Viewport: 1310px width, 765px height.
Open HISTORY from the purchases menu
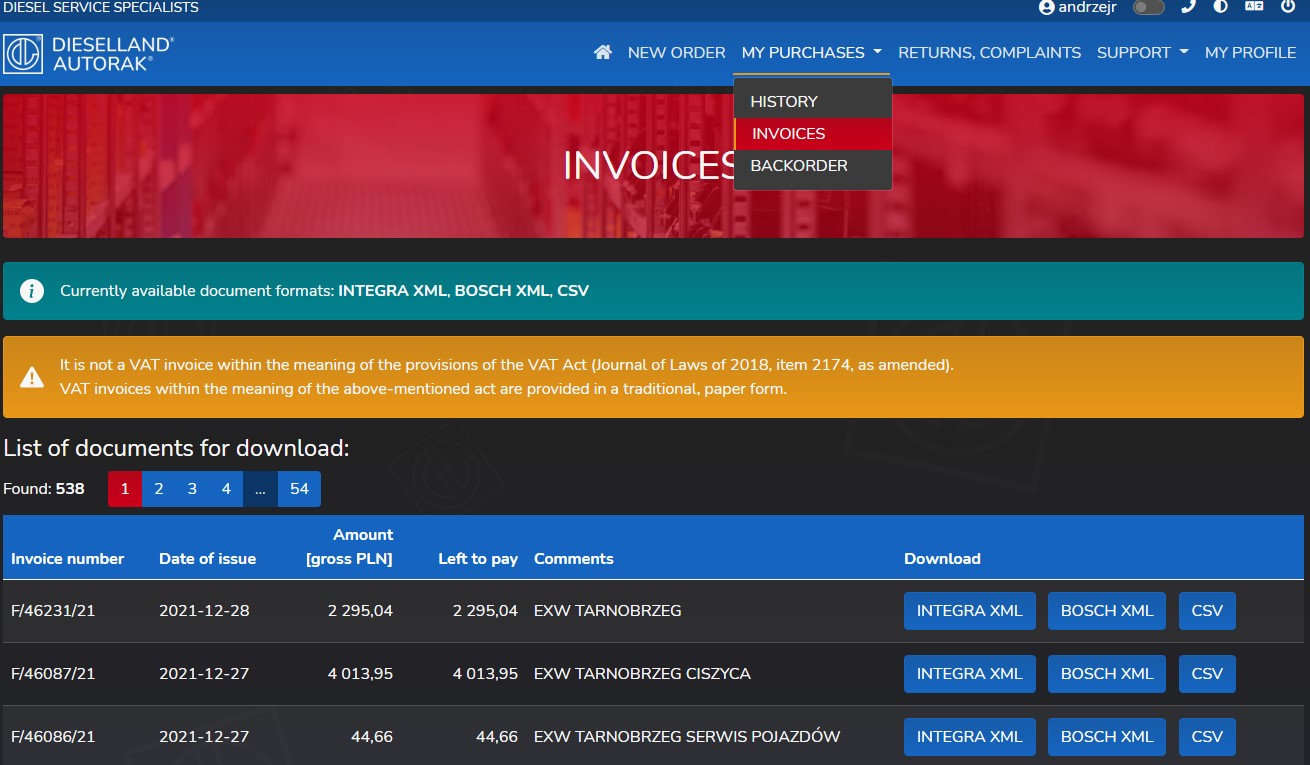pos(812,102)
